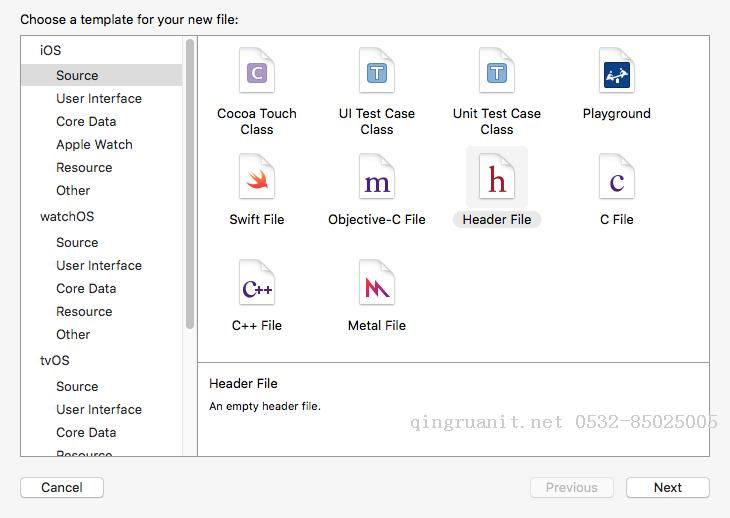
Task: Cancel the new file dialog
Action: [62, 487]
